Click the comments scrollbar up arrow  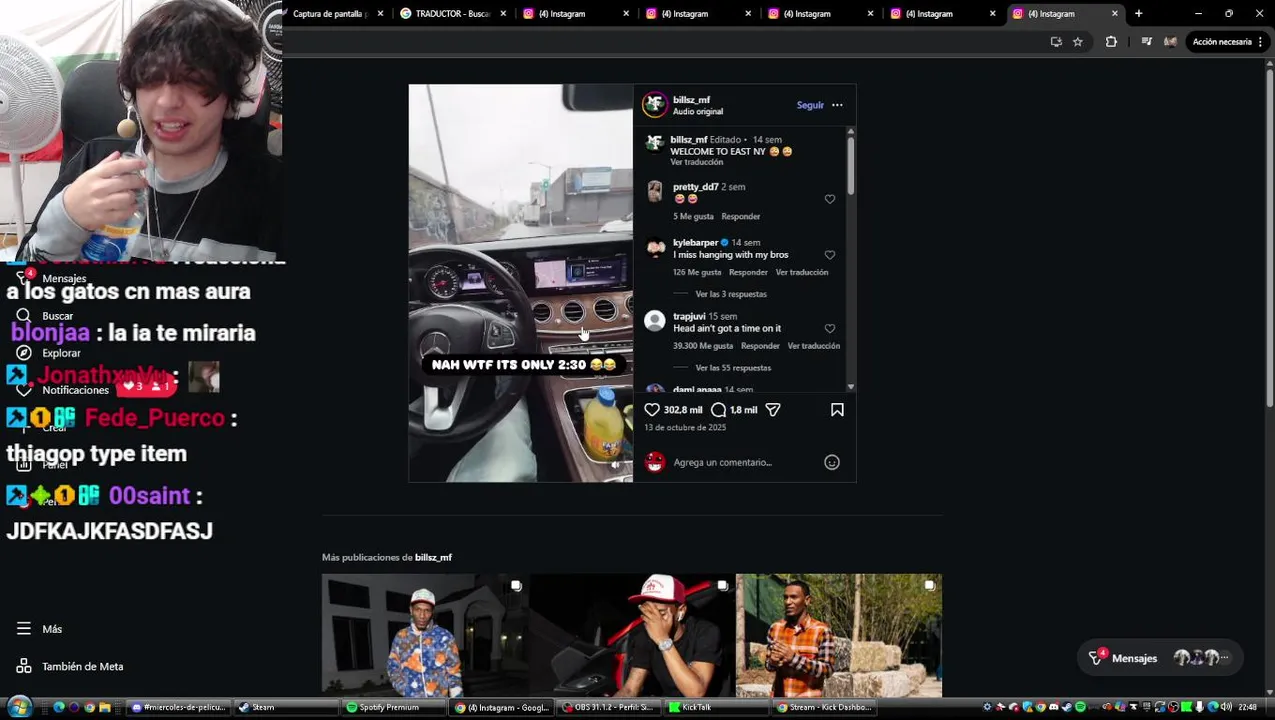click(x=851, y=131)
